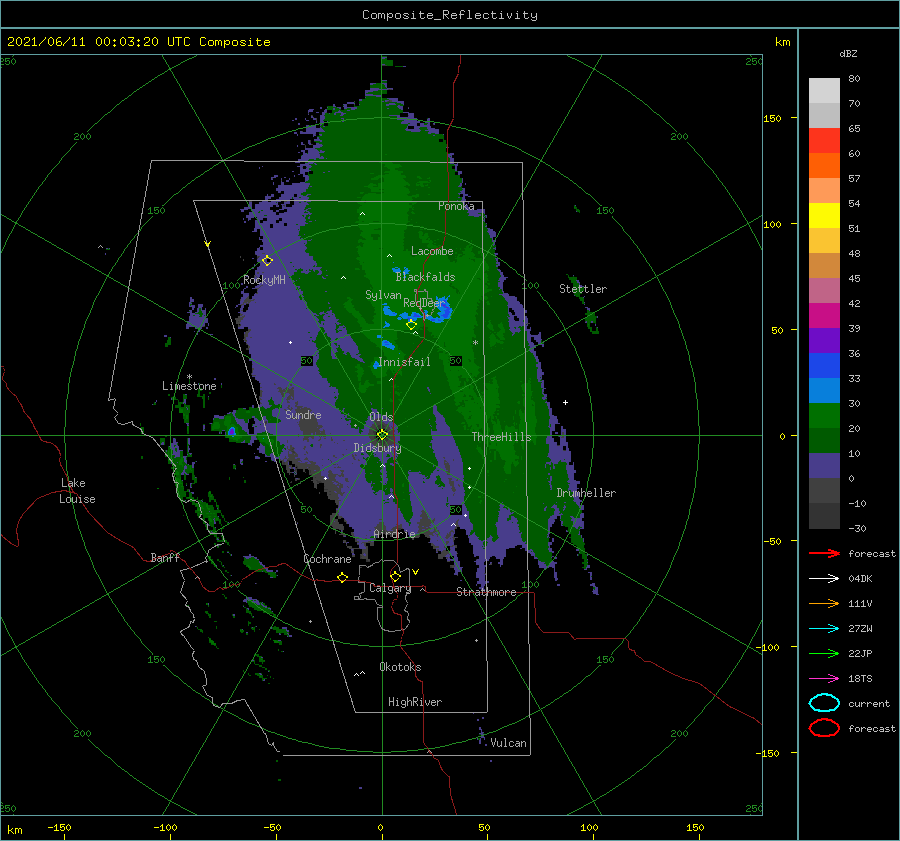The height and width of the screenshot is (841, 900).
Task: Click the orange 111V arrow legend icon
Action: [824, 603]
